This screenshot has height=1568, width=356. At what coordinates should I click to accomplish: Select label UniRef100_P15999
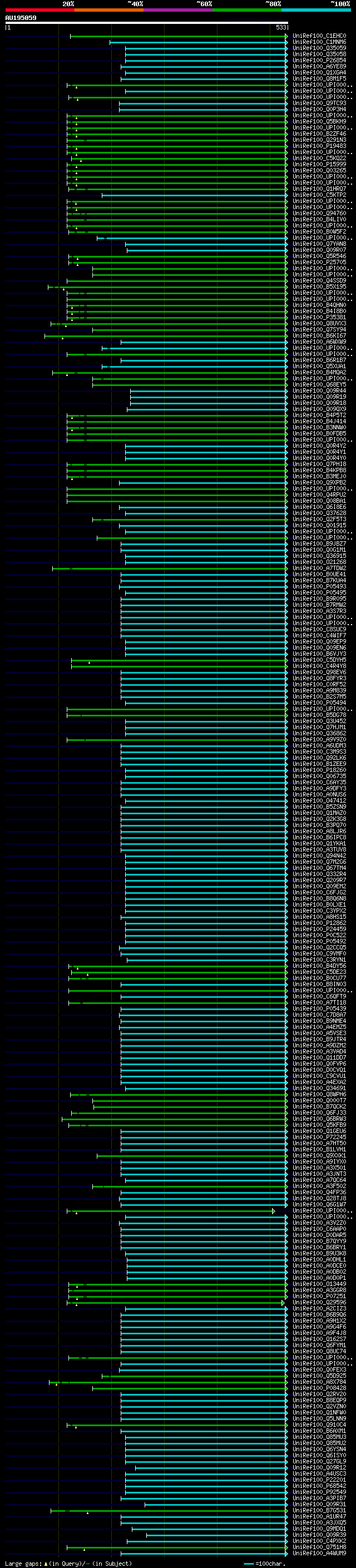coord(319,164)
